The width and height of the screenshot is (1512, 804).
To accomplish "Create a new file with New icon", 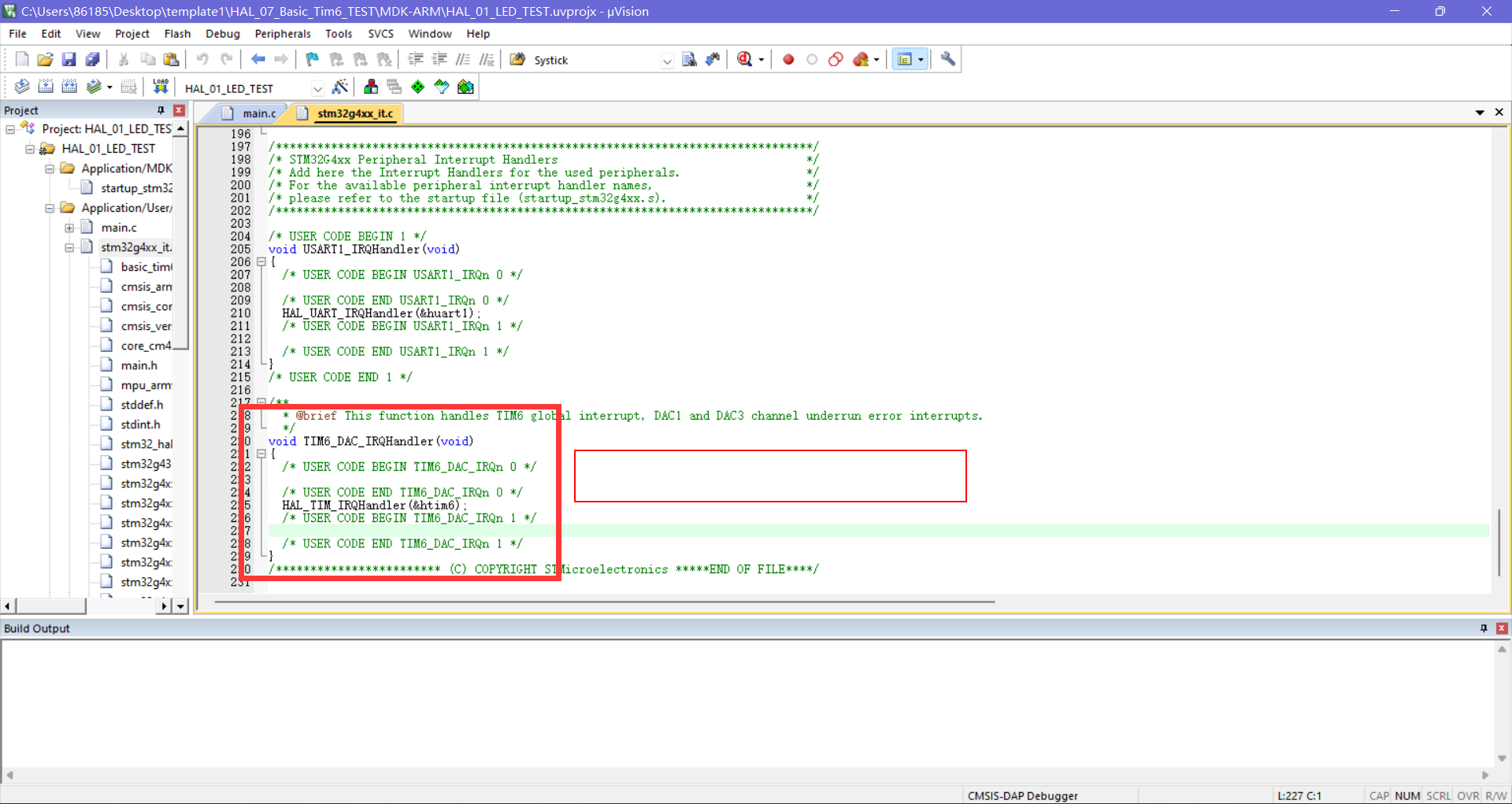I will 22,60.
